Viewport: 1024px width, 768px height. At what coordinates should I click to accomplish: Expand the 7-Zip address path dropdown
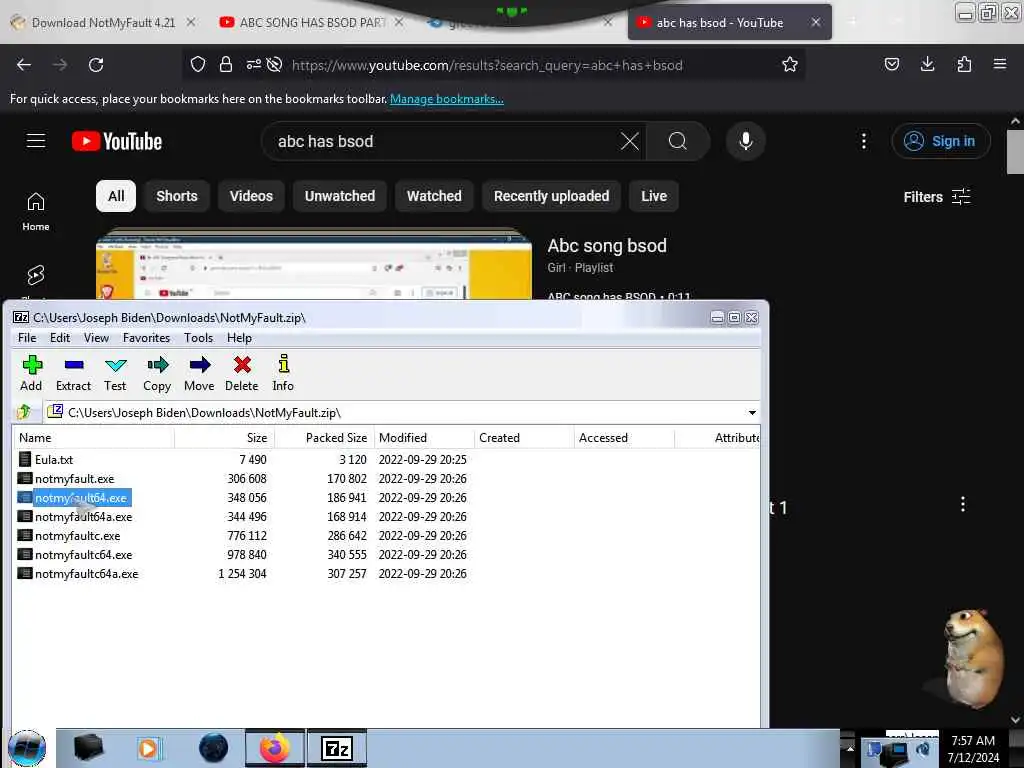752,413
